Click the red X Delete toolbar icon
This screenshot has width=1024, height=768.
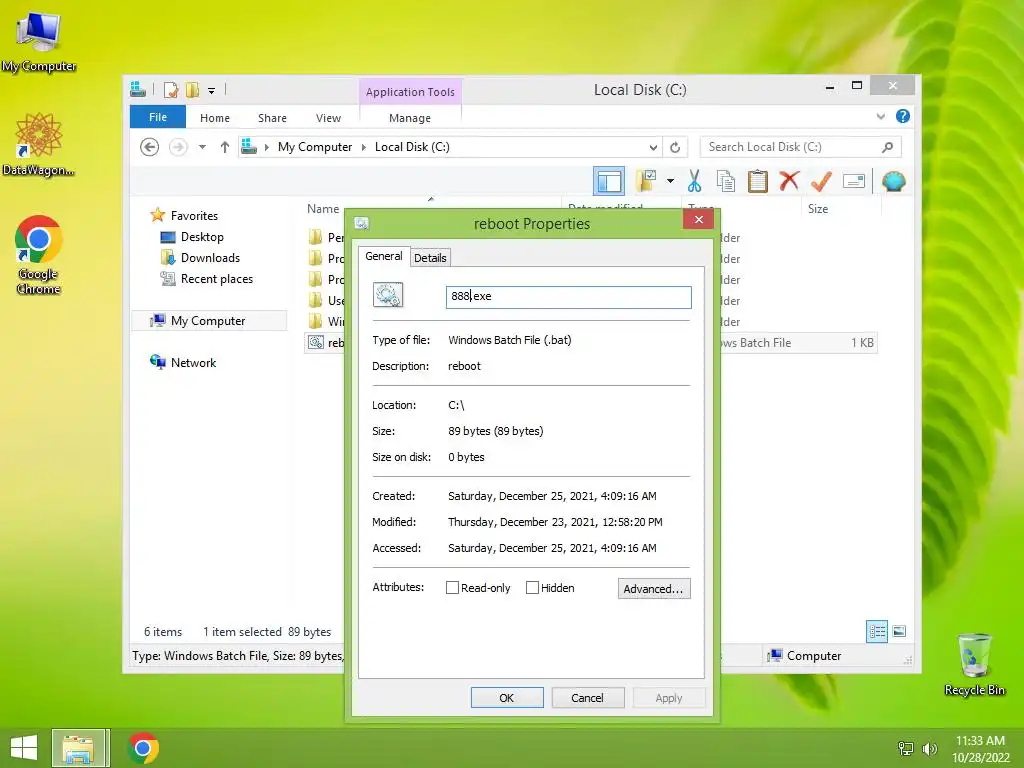pos(789,181)
